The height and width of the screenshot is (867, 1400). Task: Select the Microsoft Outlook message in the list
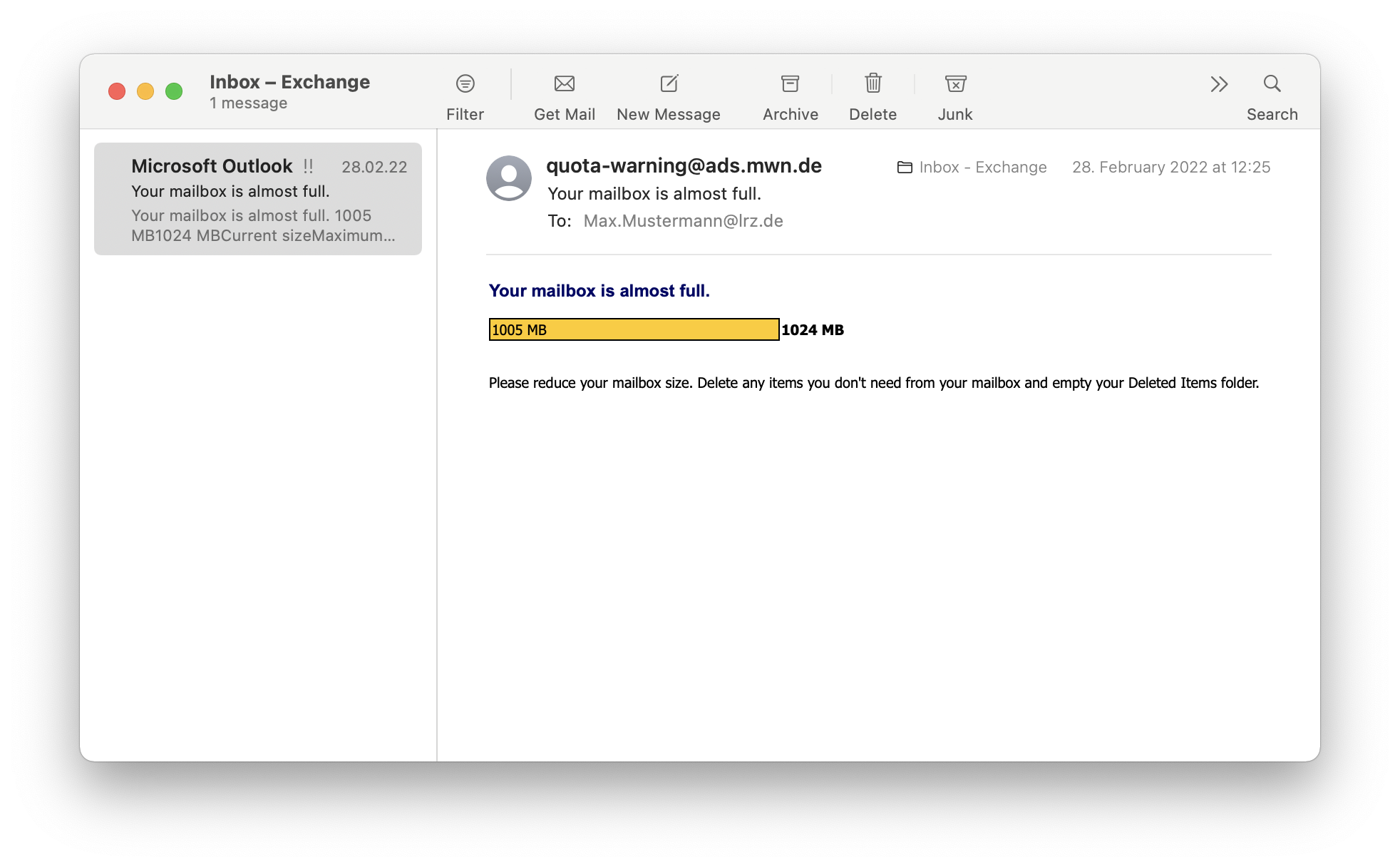point(257,198)
